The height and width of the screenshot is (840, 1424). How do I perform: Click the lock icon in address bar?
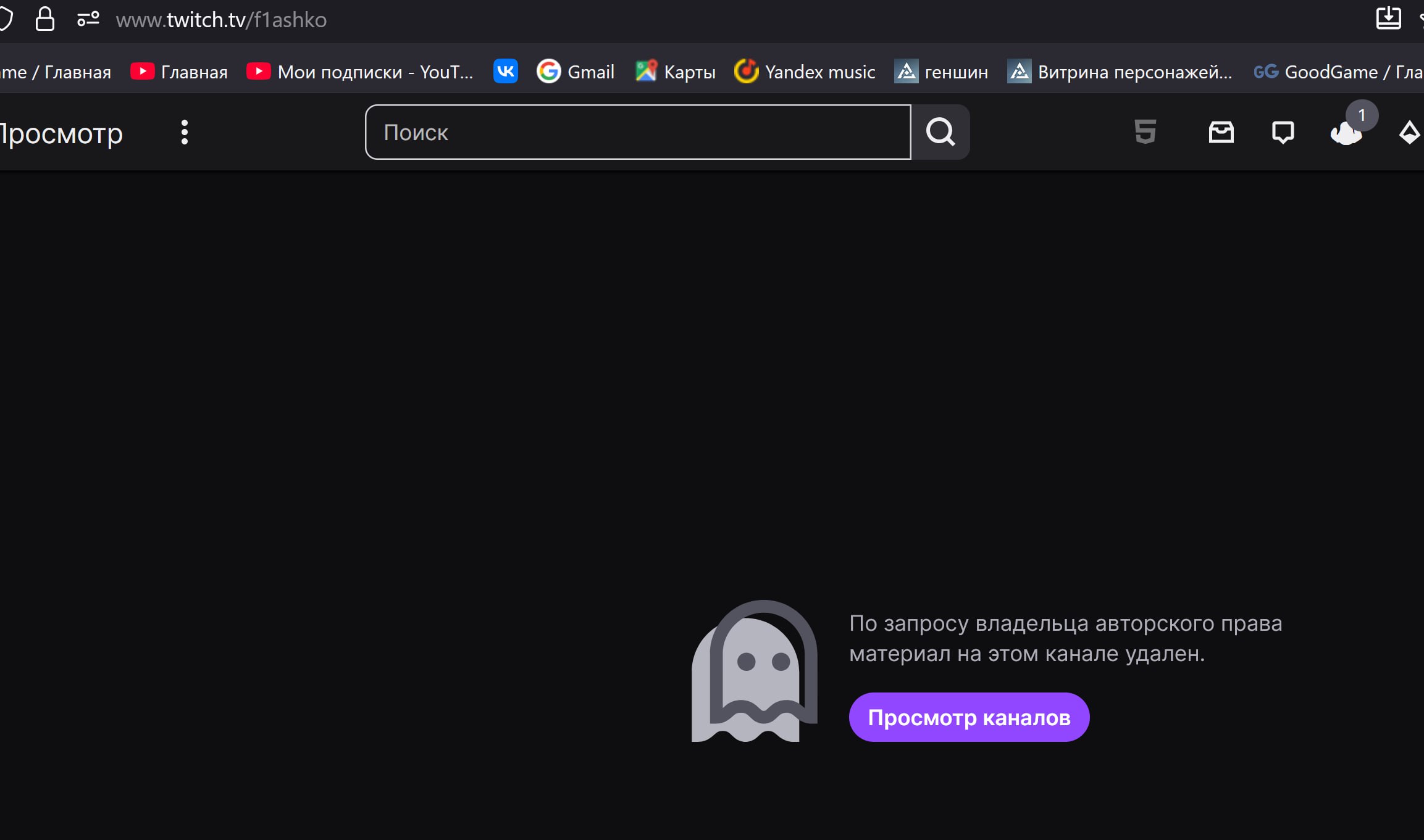pos(44,19)
